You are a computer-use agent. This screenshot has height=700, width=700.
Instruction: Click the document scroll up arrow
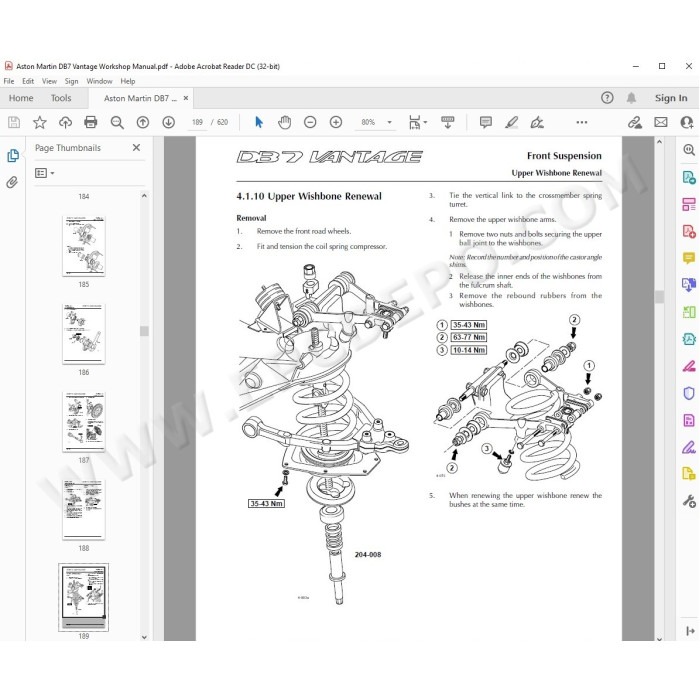pos(659,142)
